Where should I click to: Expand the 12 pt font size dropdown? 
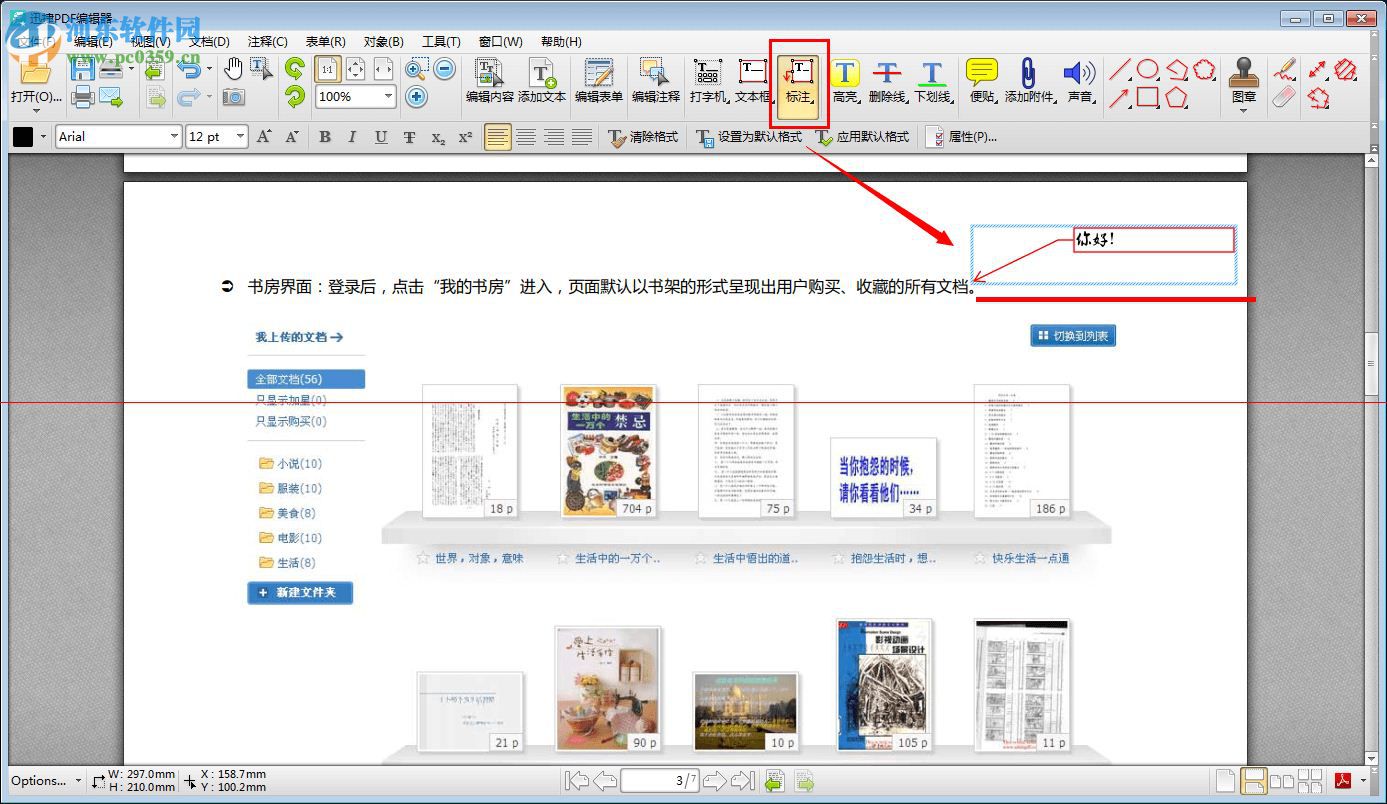[240, 137]
